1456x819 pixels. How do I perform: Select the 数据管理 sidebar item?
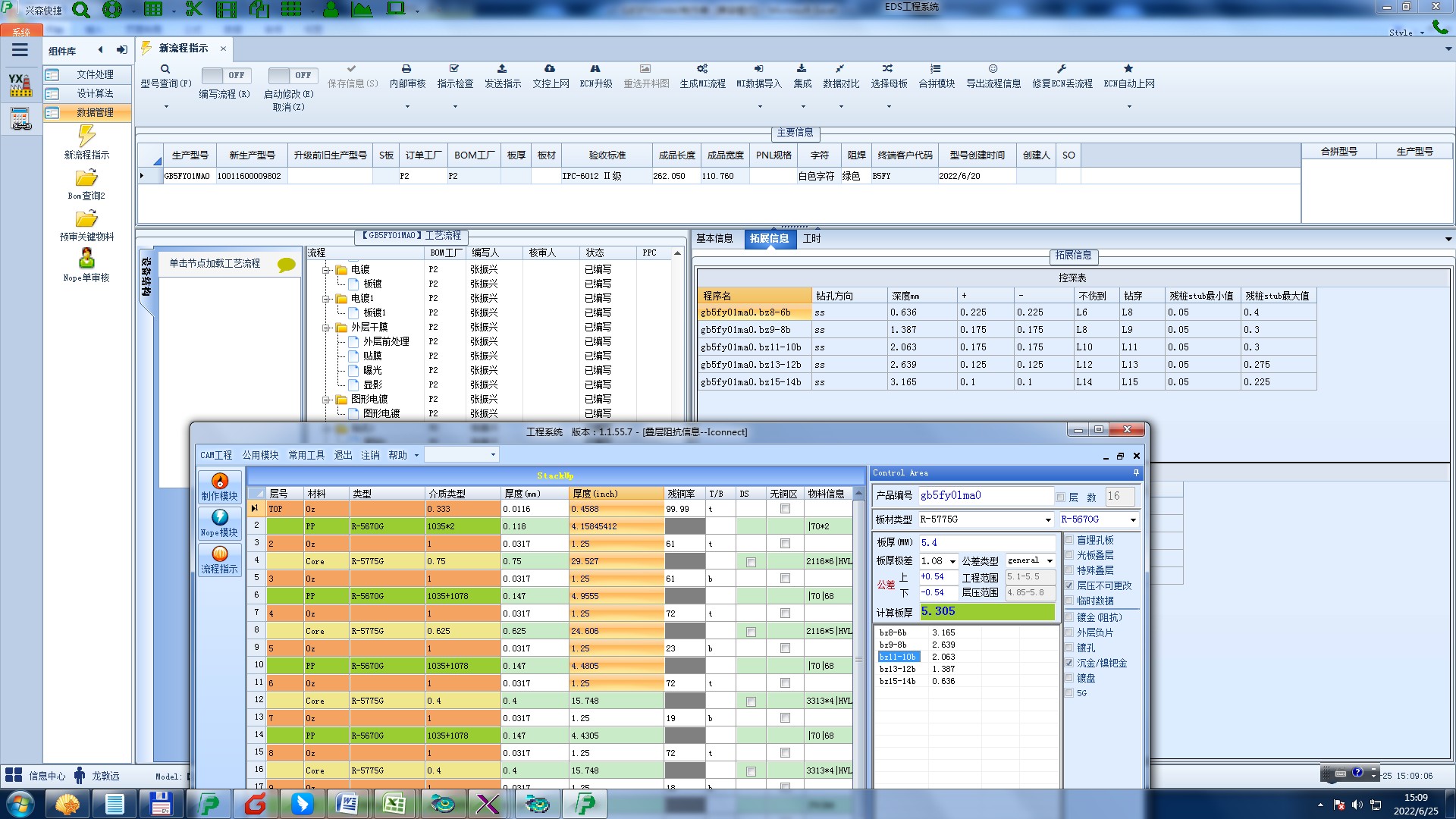(95, 112)
